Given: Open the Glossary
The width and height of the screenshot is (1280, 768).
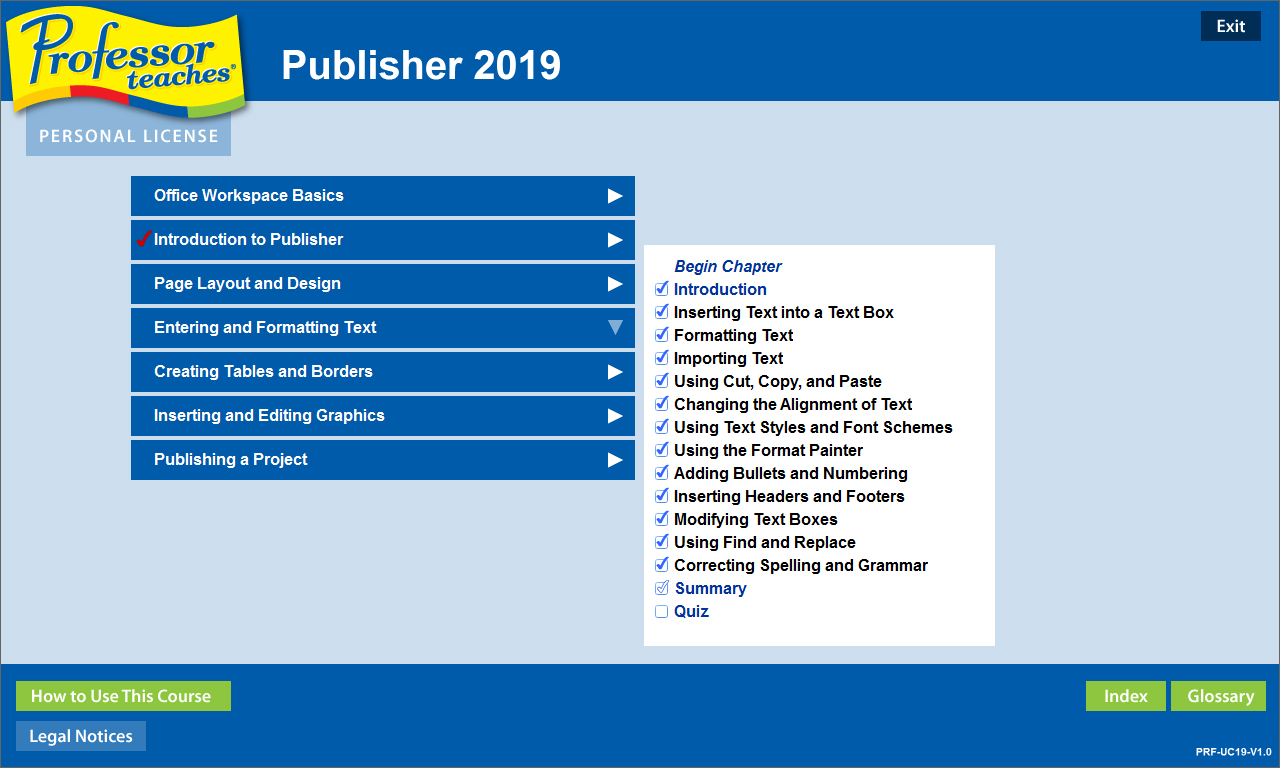Looking at the screenshot, I should (x=1218, y=696).
